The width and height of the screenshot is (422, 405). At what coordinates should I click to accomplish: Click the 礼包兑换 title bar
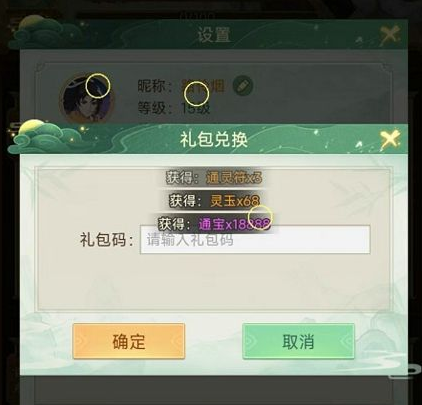214,139
